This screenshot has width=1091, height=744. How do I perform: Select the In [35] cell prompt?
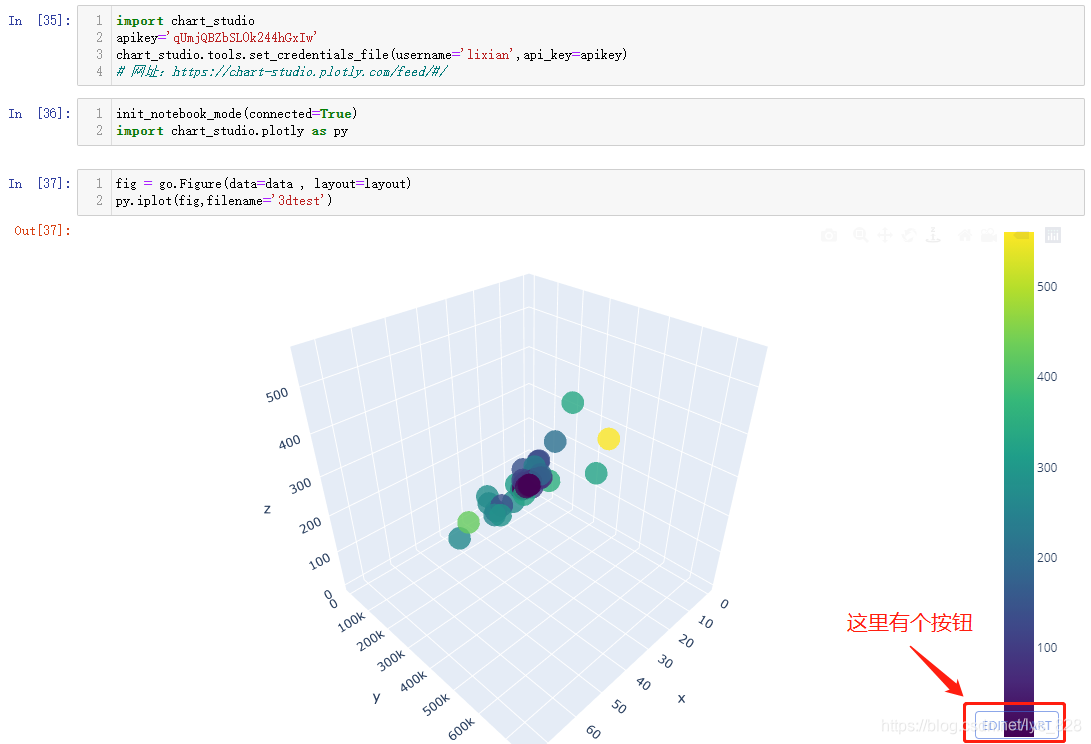pyautogui.click(x=39, y=20)
